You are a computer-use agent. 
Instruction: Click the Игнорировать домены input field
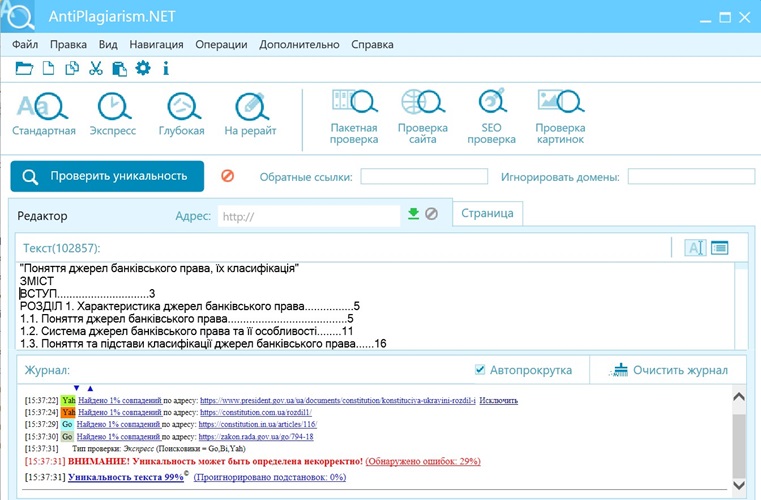691,176
